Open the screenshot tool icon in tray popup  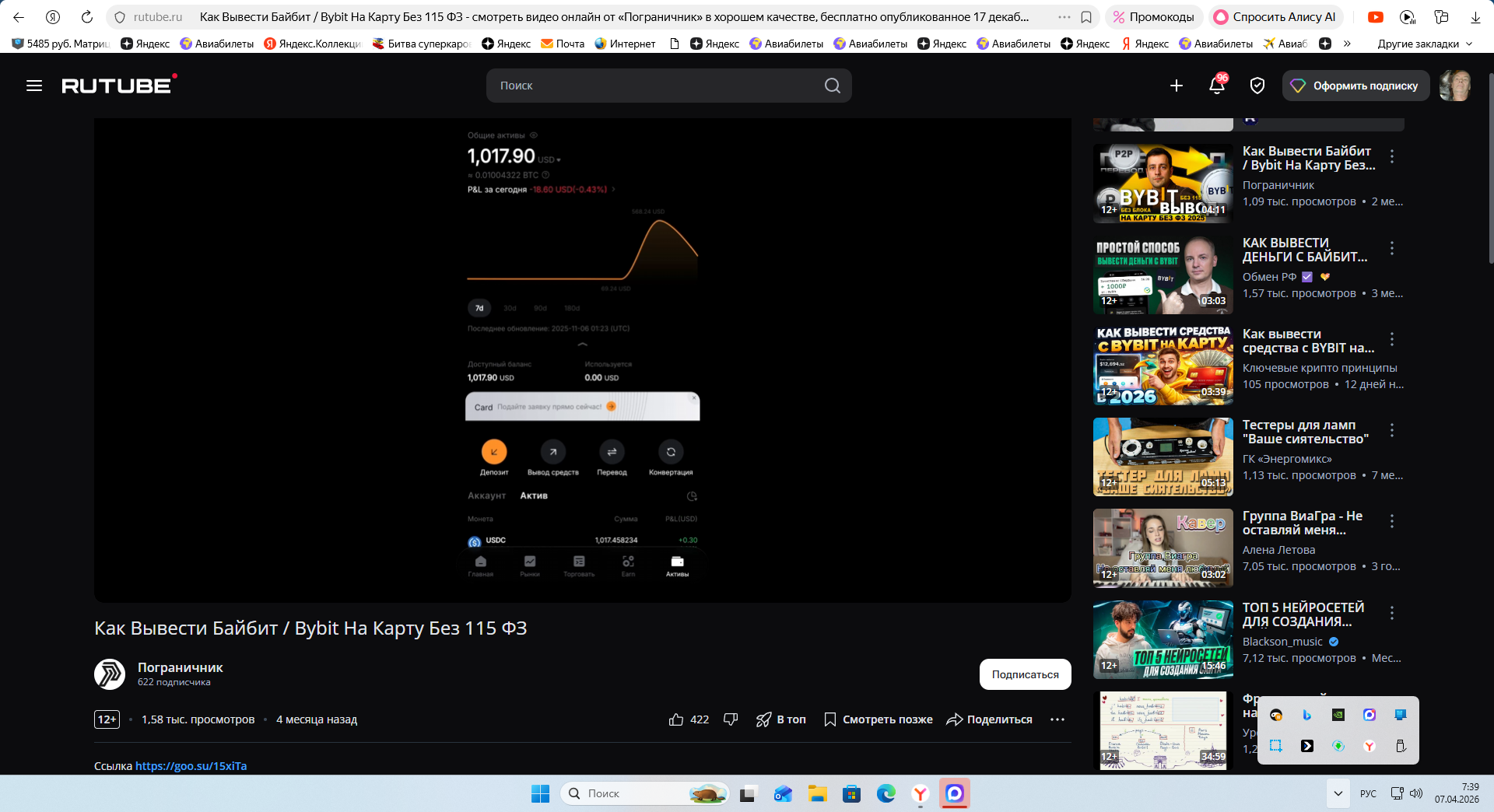coord(1276,746)
